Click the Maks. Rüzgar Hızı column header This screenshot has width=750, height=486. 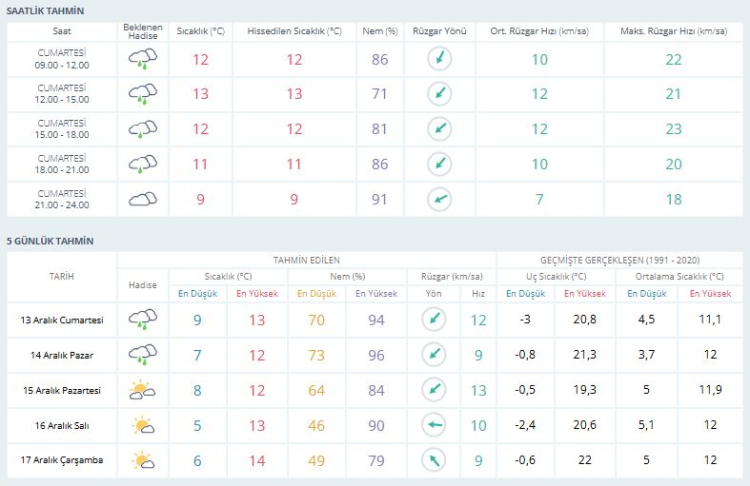673,31
